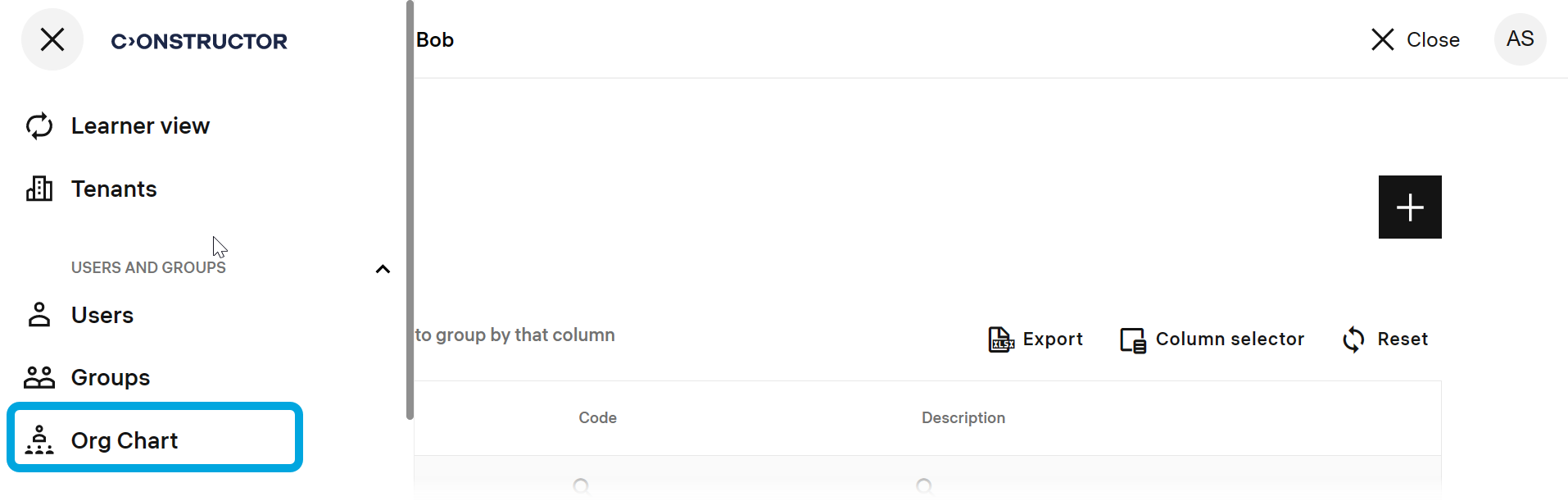
Task: Collapse the Users and Groups section
Action: click(x=383, y=269)
